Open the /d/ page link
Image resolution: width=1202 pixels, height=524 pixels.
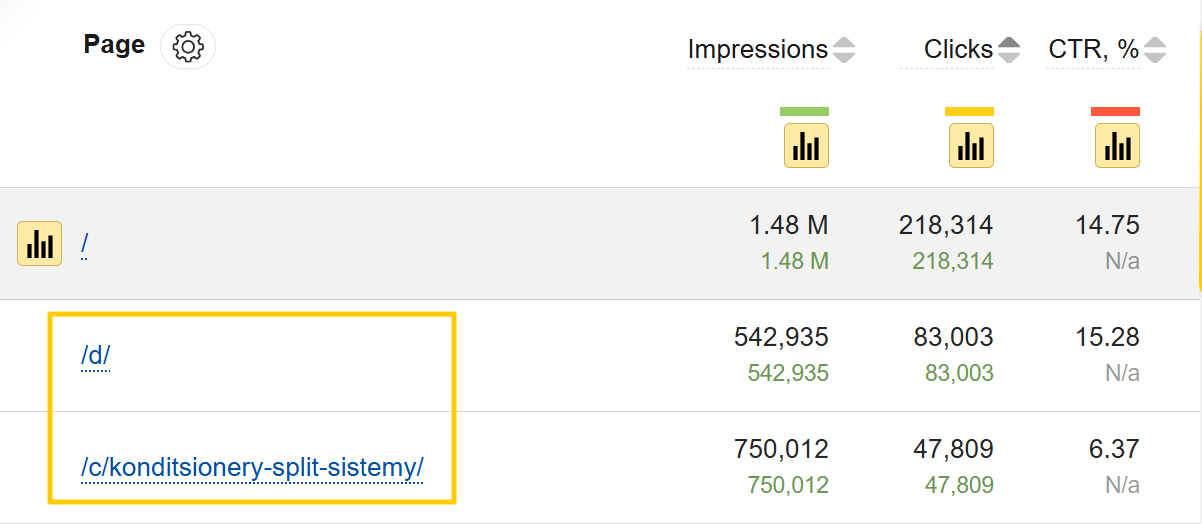(x=95, y=355)
